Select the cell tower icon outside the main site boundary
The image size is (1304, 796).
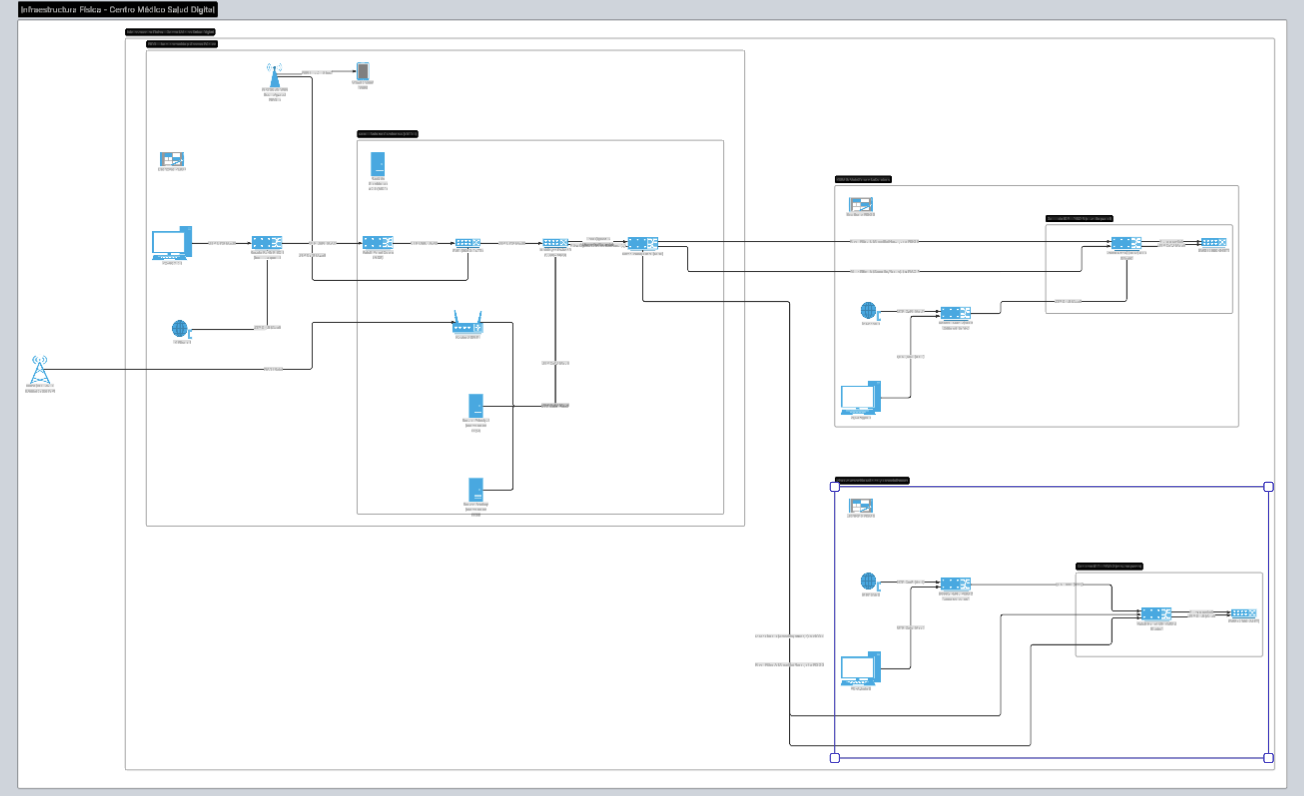40,368
